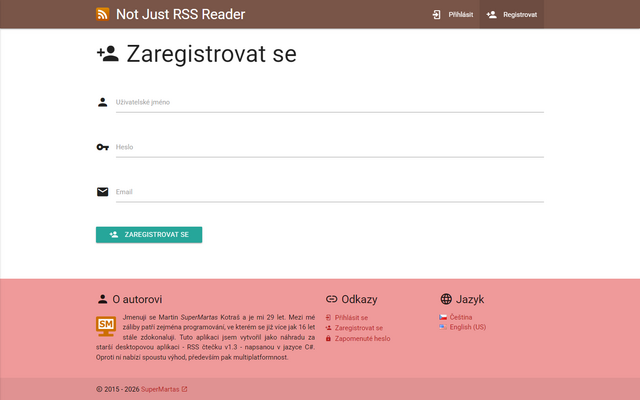640x400 pixels.
Task: Click the external link icon after SuperMartas
Action: pos(184,389)
